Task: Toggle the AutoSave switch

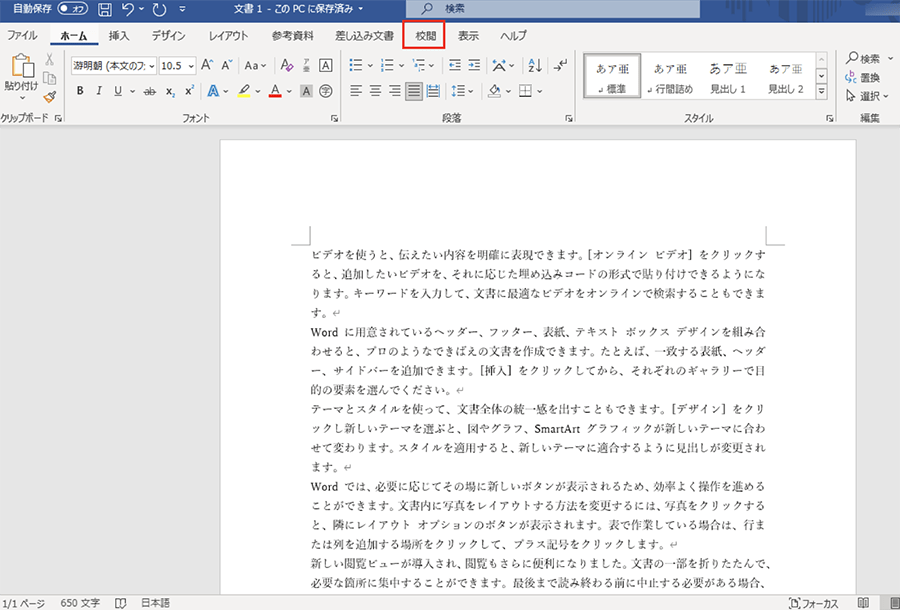Action: (72, 9)
